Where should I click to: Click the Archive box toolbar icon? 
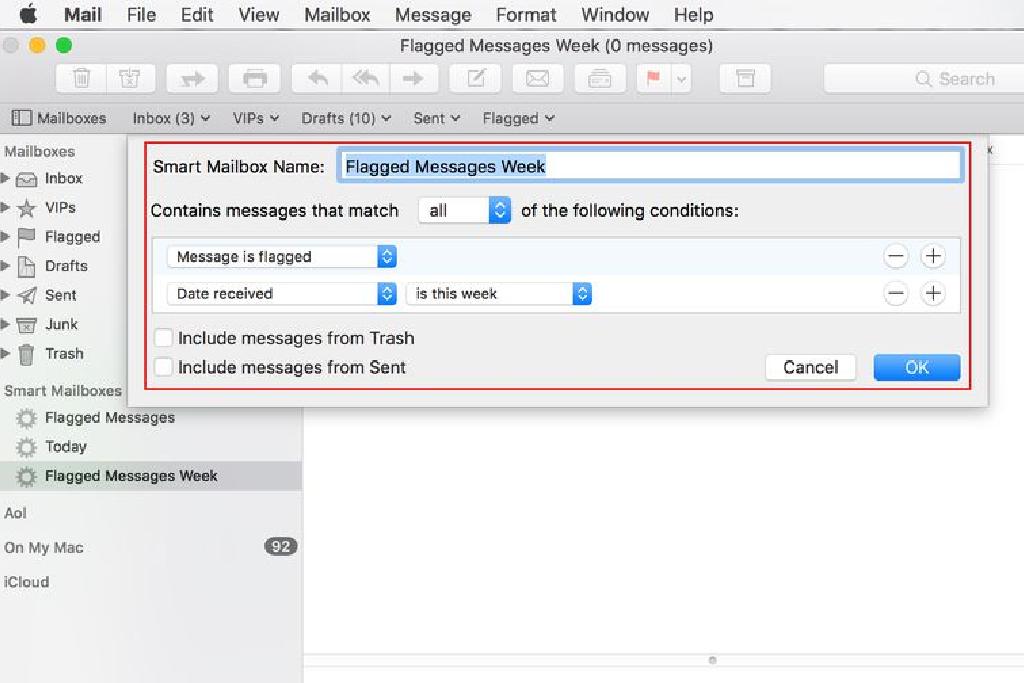745,79
